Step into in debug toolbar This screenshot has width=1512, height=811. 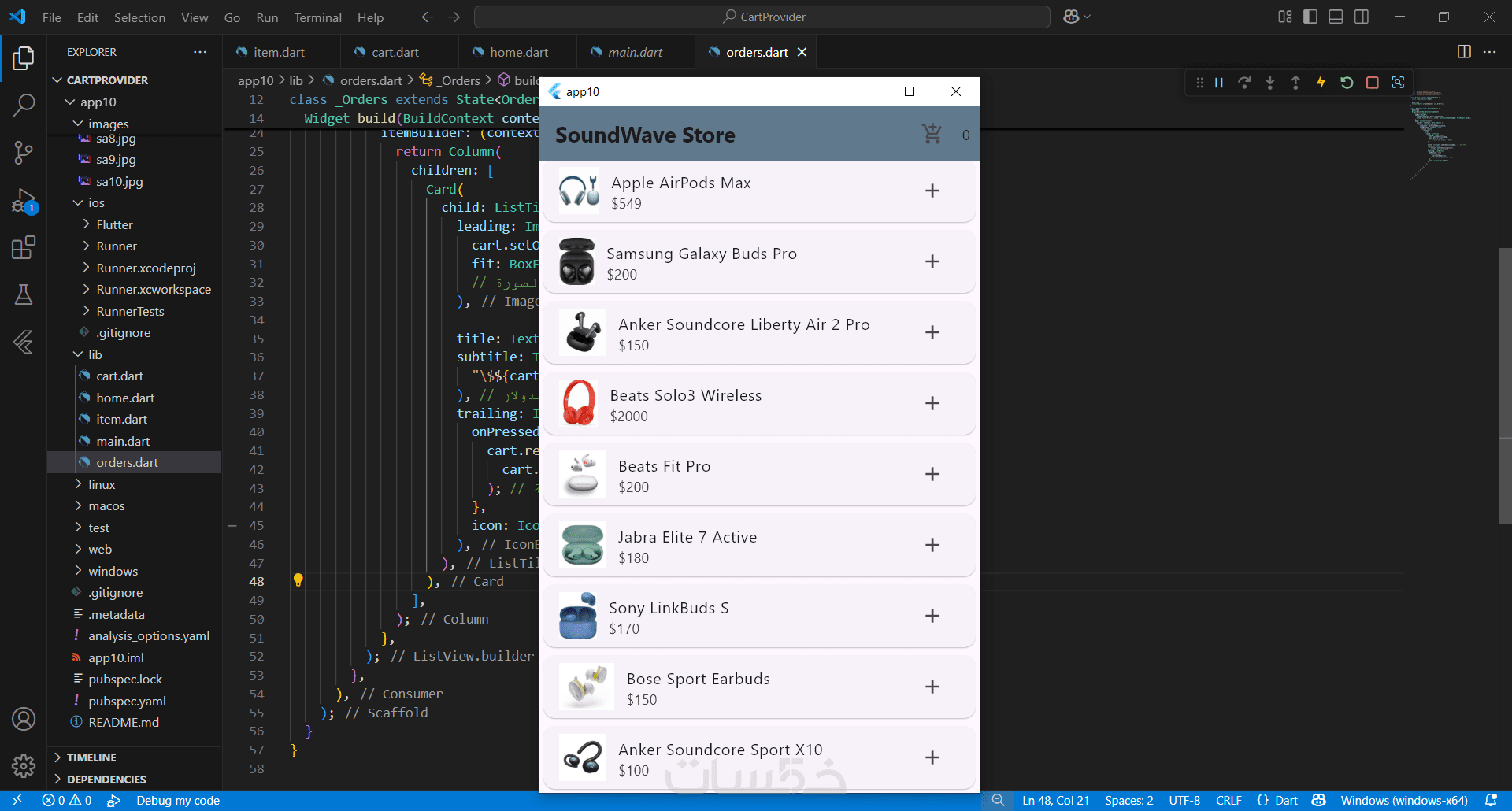[1270, 83]
